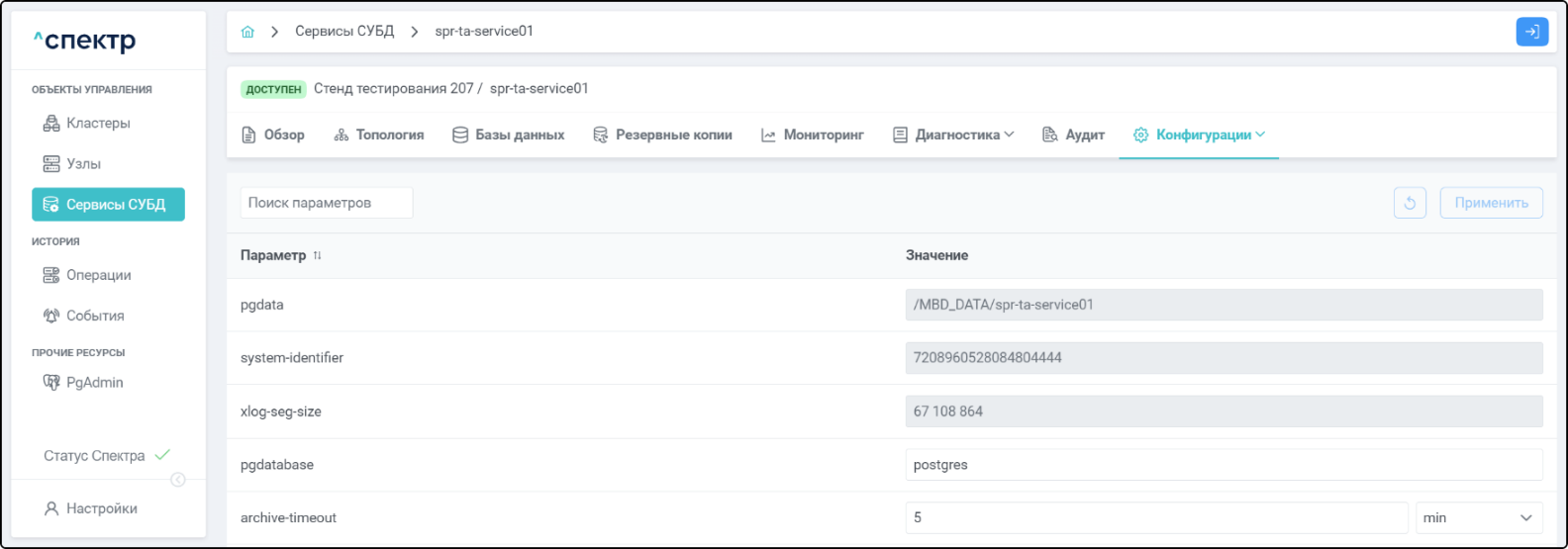
Task: Switch to the Обзор tab
Action: coord(273,136)
